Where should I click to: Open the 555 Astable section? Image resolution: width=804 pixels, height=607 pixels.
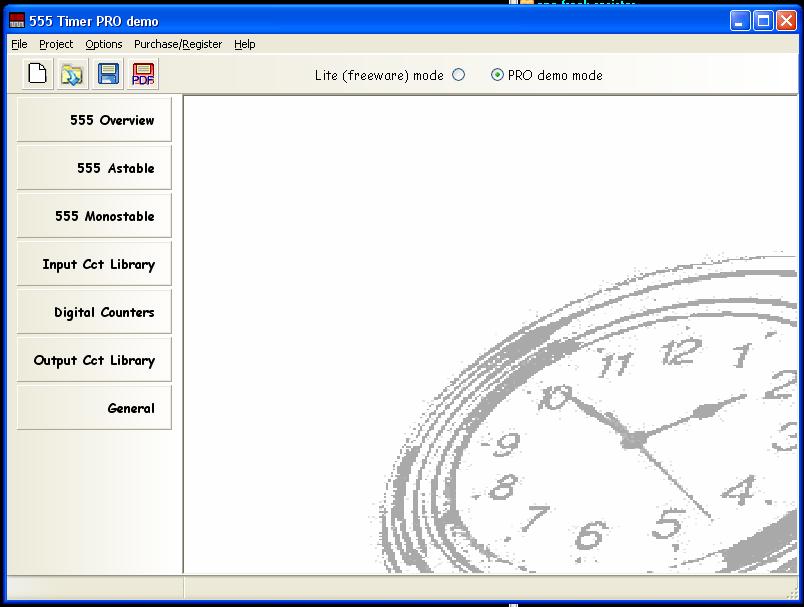pos(94,168)
